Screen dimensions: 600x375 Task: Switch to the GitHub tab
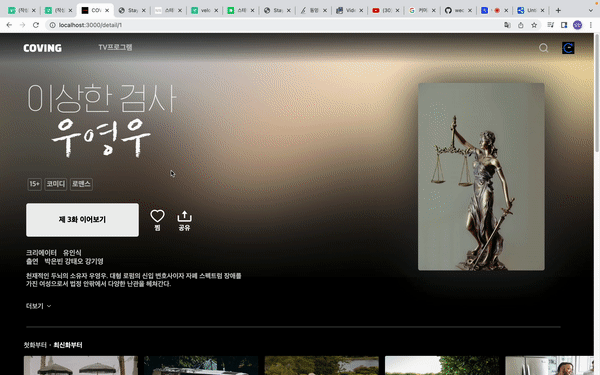(x=458, y=10)
